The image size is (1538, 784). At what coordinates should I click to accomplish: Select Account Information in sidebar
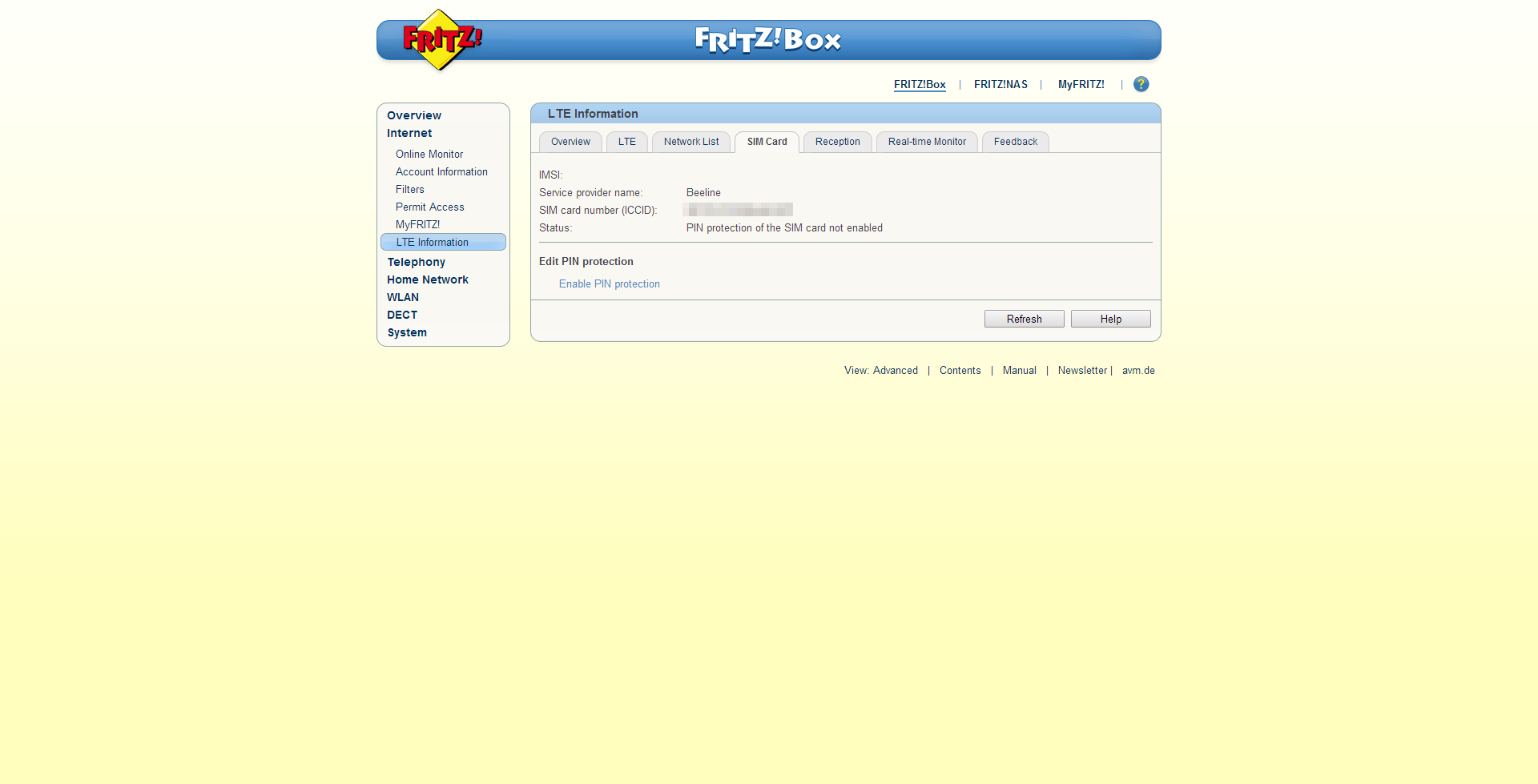click(x=441, y=172)
